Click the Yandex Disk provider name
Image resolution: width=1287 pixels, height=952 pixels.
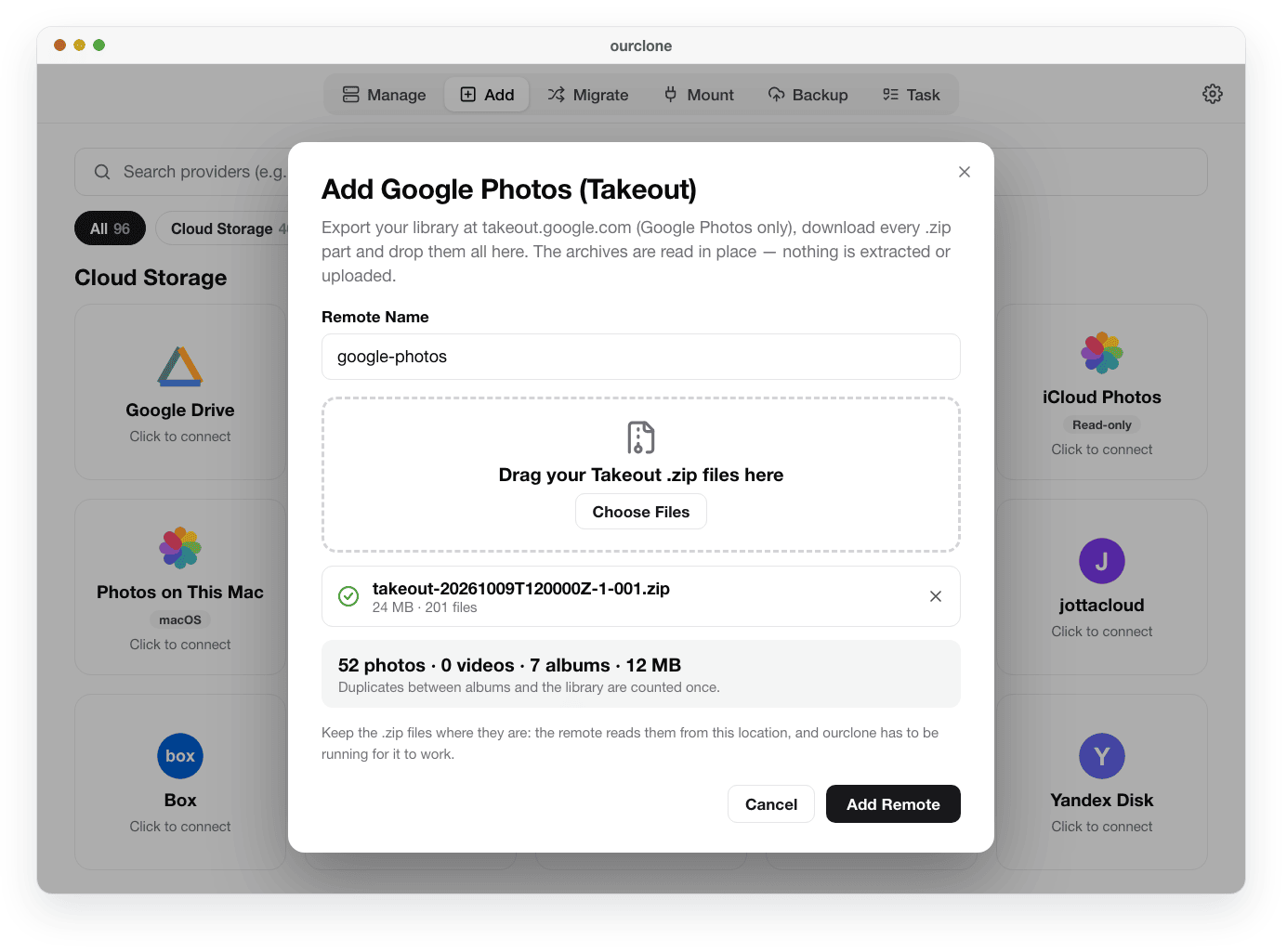click(1102, 801)
